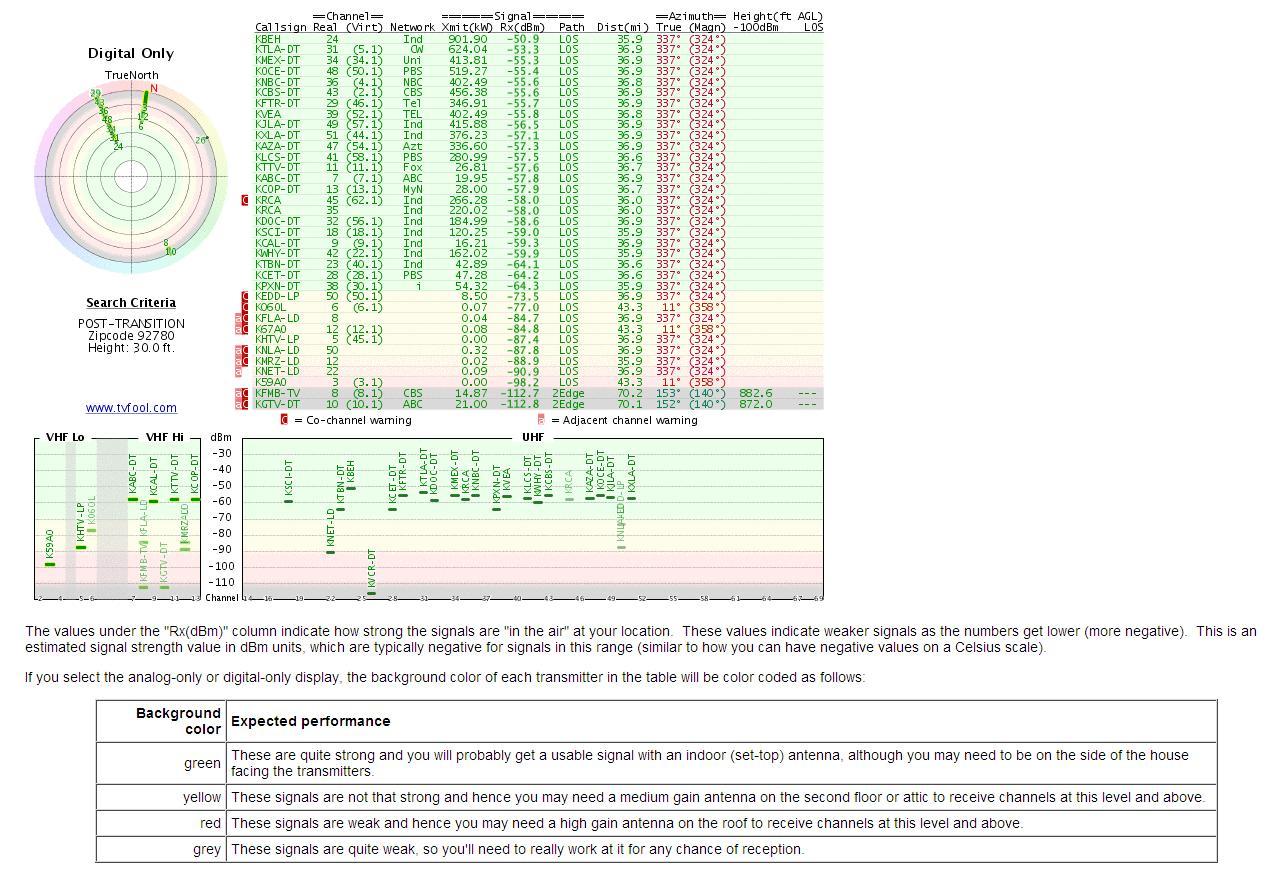Click the adjacent-channel 'a' icon beside KGTV-DT
This screenshot has width=1271, height=875.
click(x=239, y=404)
